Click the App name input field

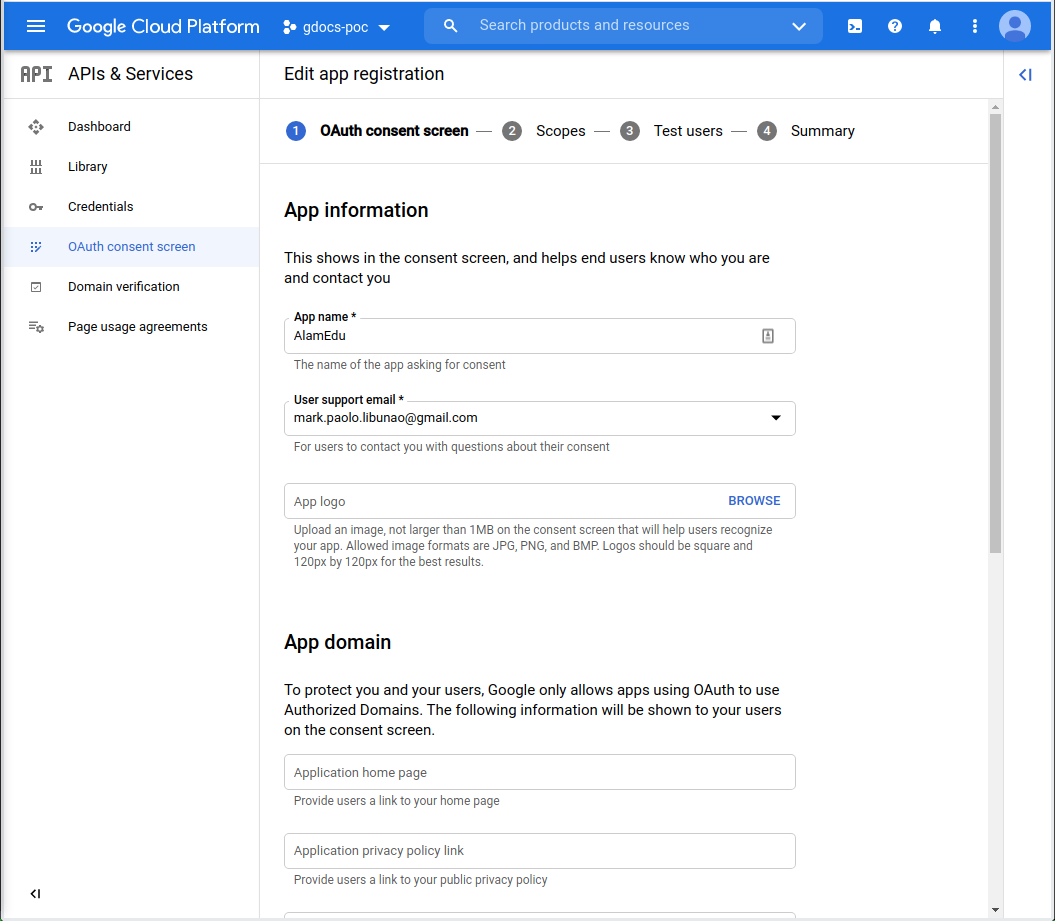540,336
